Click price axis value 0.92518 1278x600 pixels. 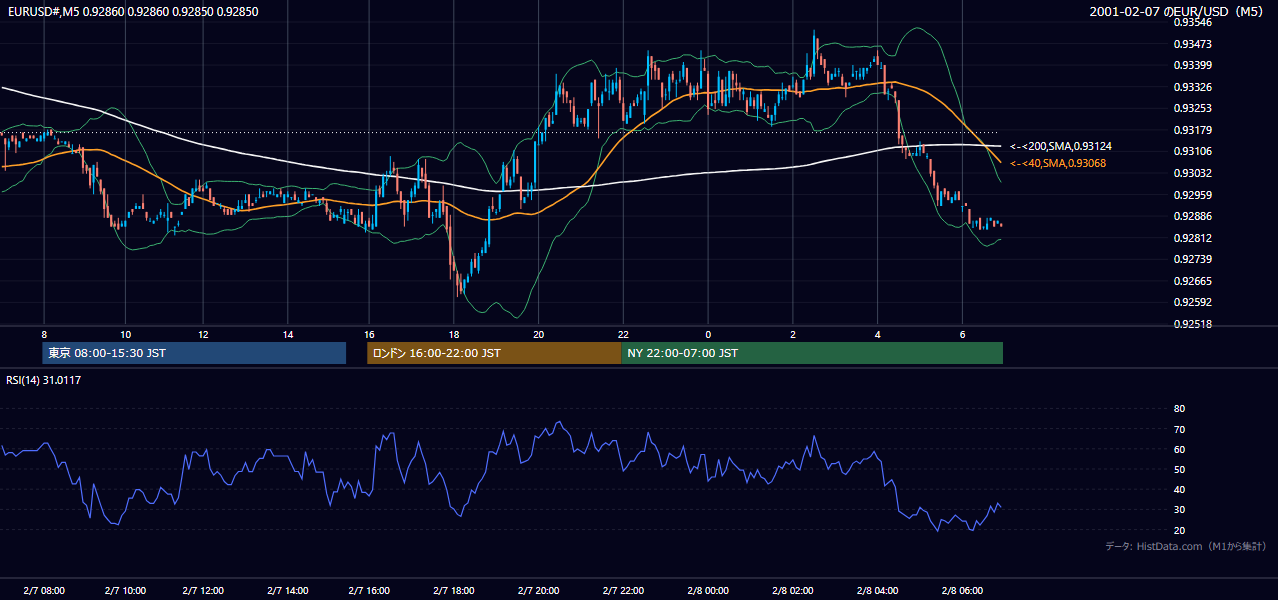tap(1192, 324)
